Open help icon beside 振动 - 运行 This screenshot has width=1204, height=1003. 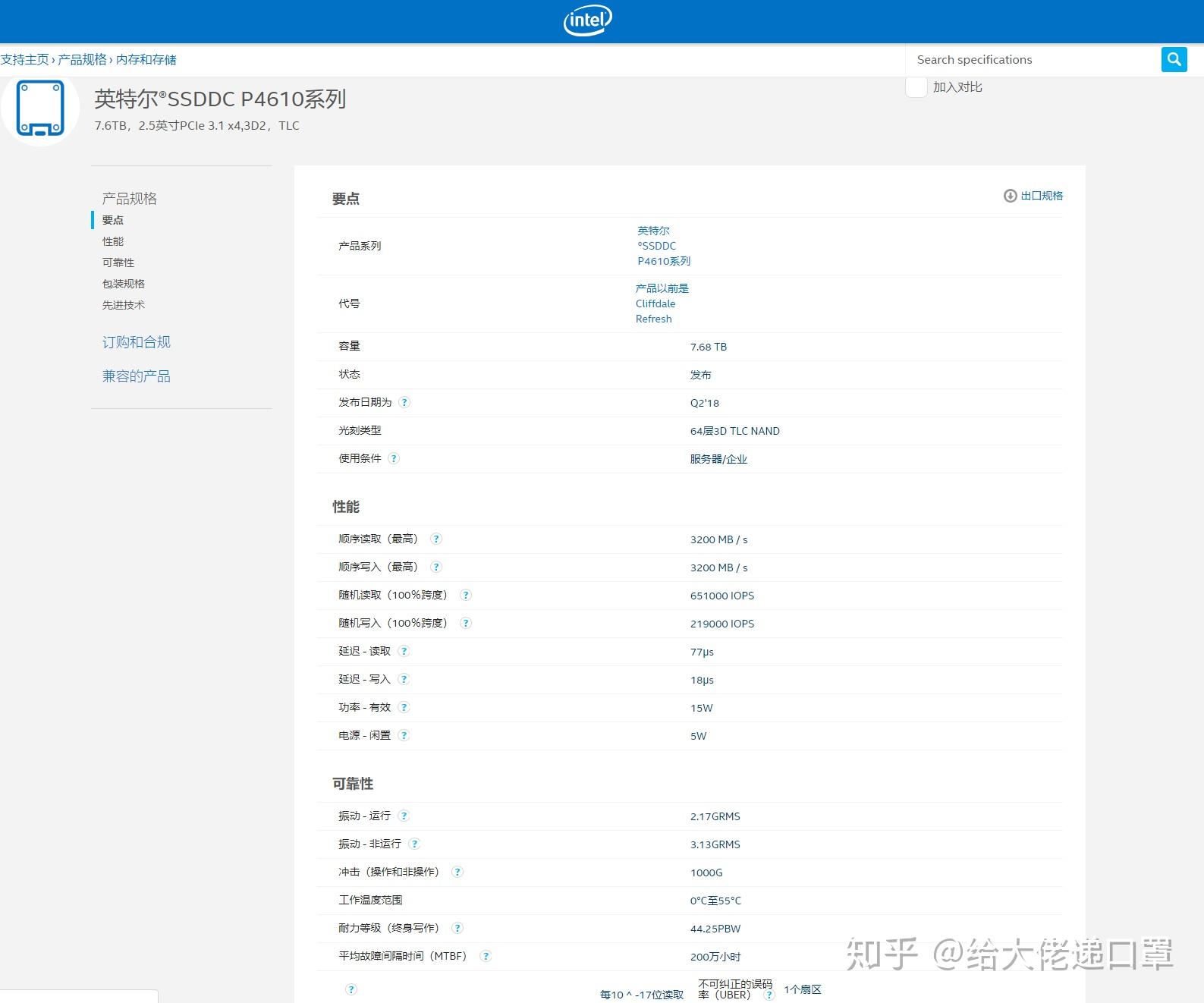coord(404,816)
